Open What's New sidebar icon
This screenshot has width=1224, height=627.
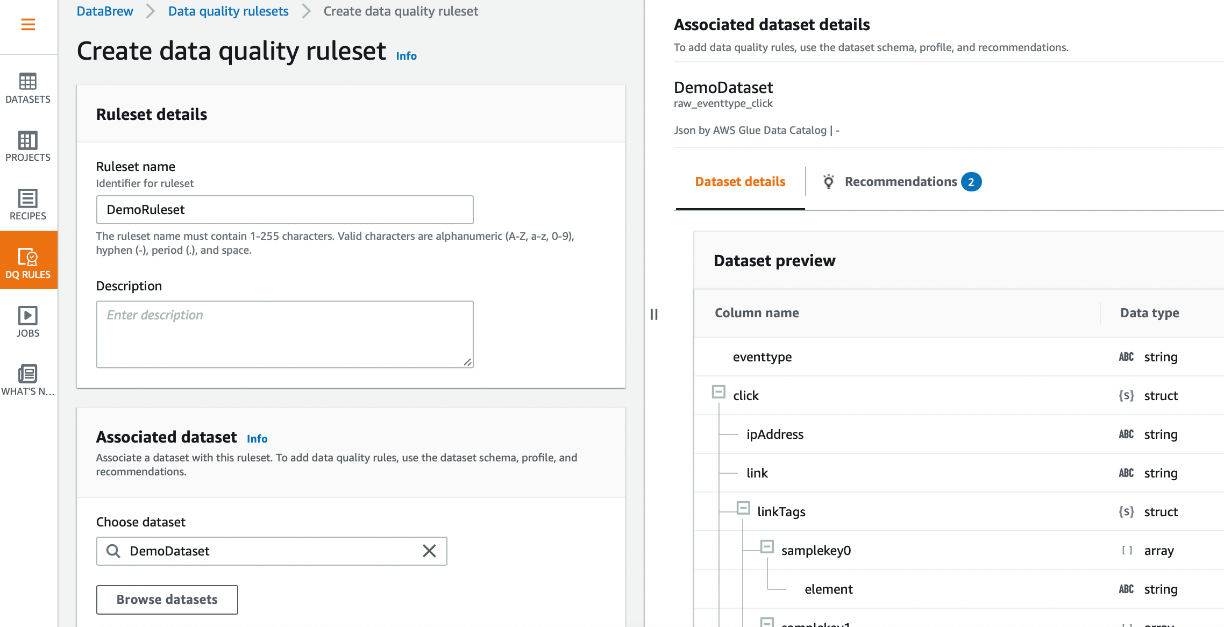[28, 379]
